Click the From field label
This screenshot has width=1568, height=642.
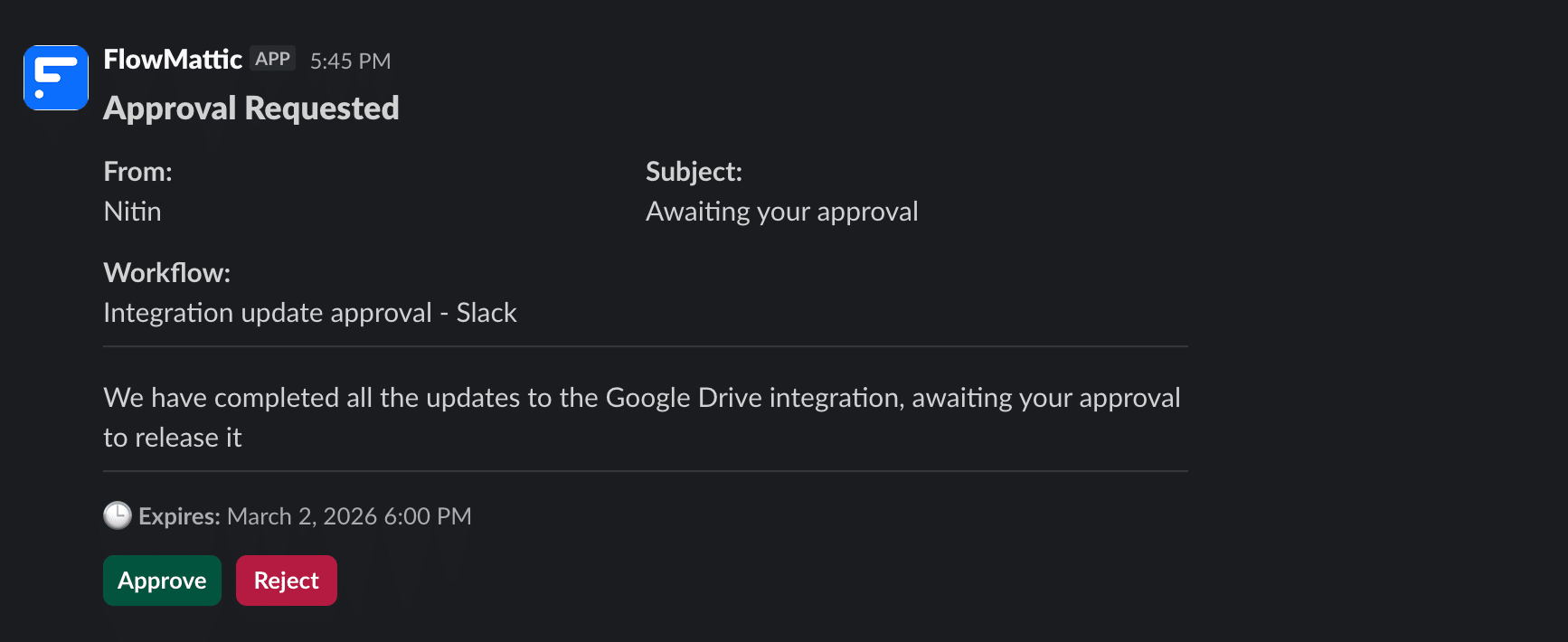coord(137,171)
